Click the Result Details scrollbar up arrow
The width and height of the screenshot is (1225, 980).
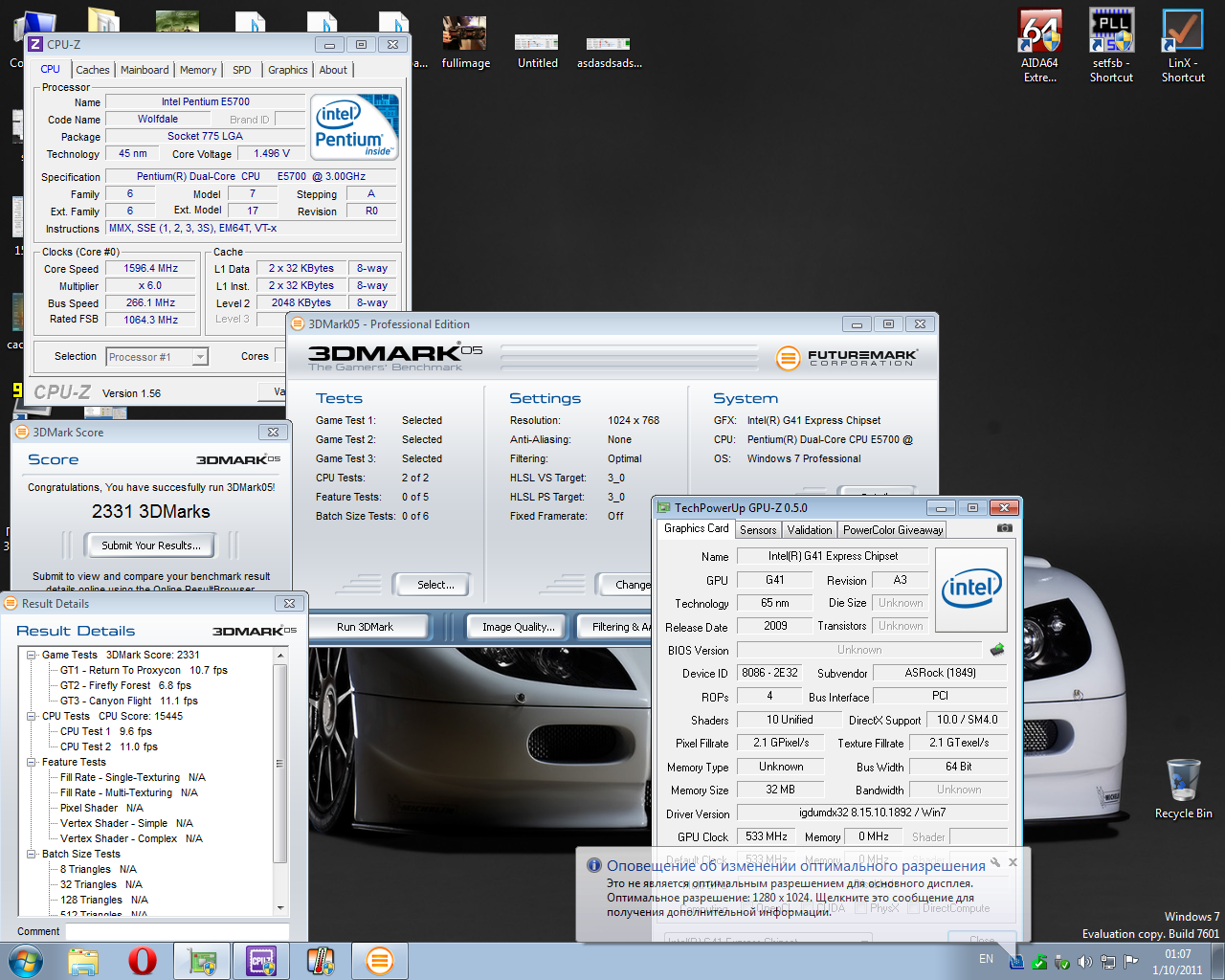pos(280,656)
